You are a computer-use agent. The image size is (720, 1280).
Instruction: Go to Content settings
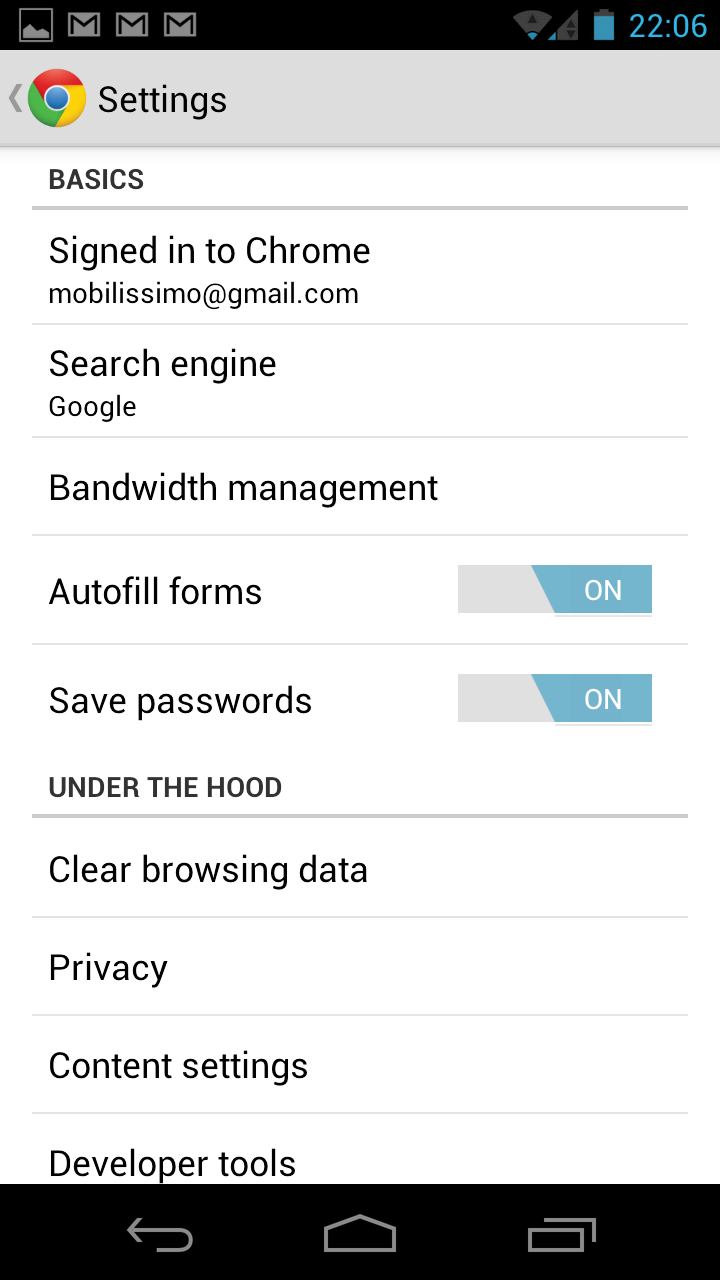(x=360, y=1066)
